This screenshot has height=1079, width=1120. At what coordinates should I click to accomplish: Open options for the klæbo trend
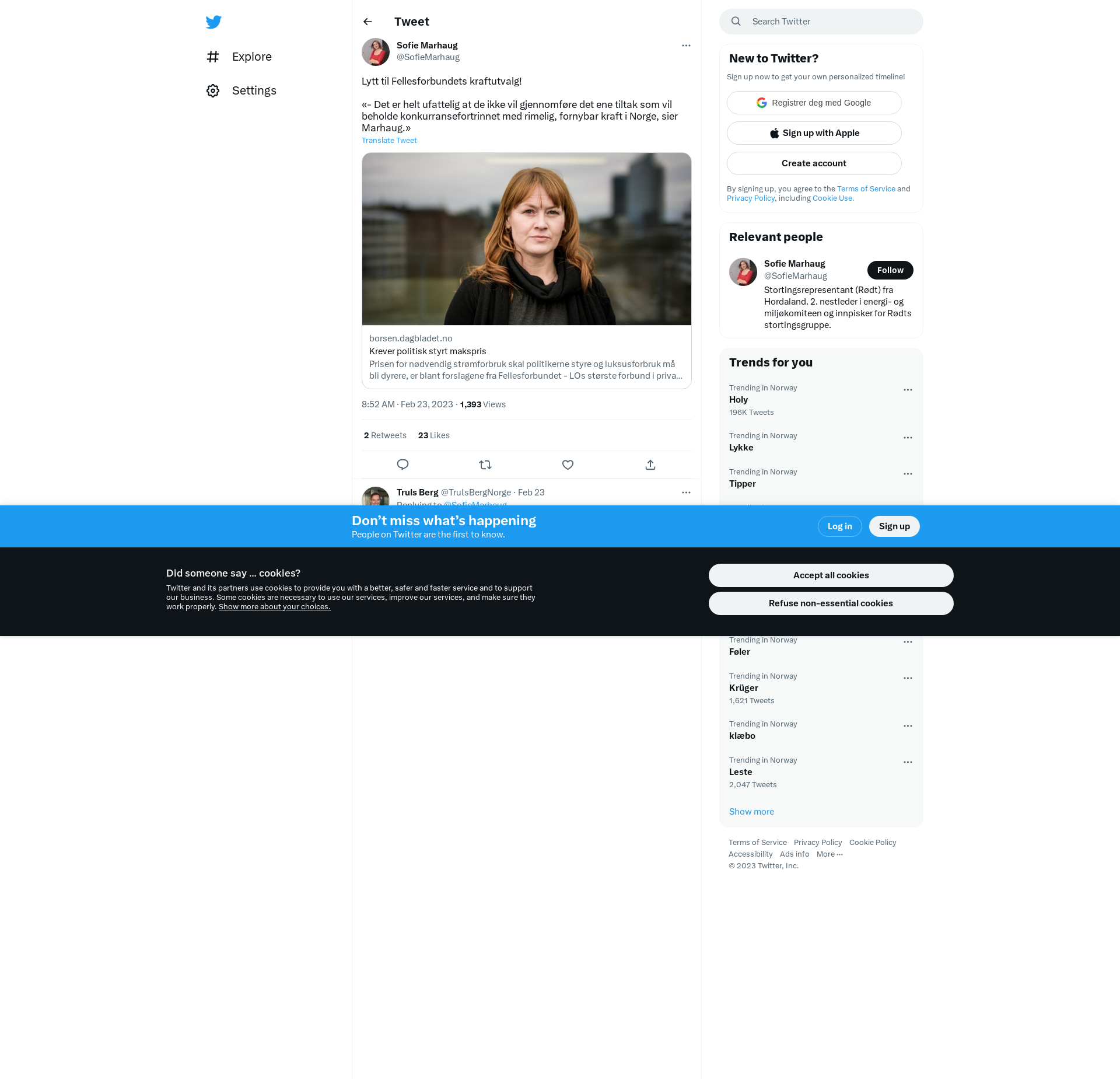tap(908, 726)
